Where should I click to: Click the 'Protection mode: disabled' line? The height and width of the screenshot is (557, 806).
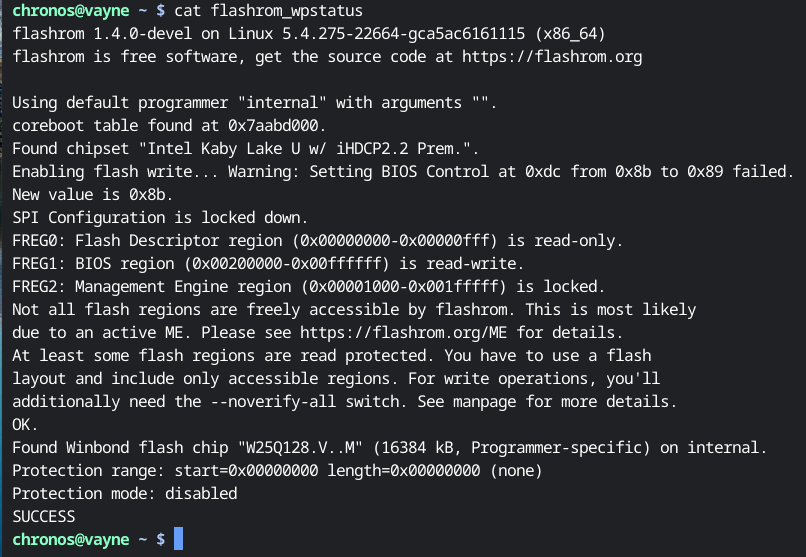tap(125, 494)
